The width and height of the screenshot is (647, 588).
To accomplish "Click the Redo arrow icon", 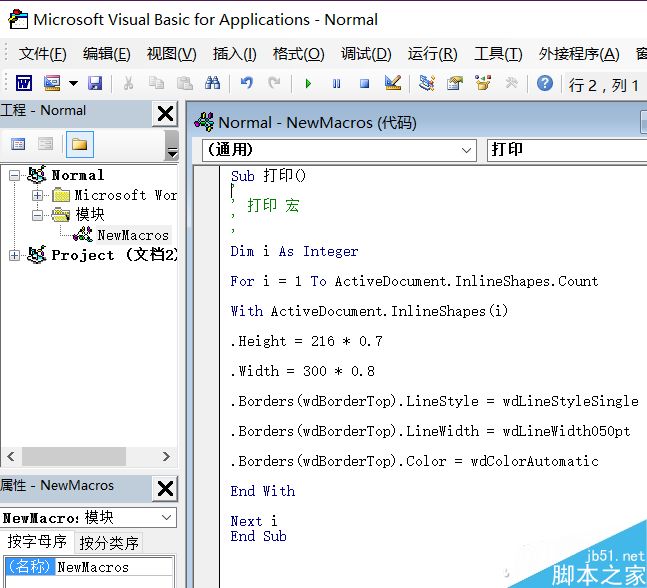I will pos(274,83).
